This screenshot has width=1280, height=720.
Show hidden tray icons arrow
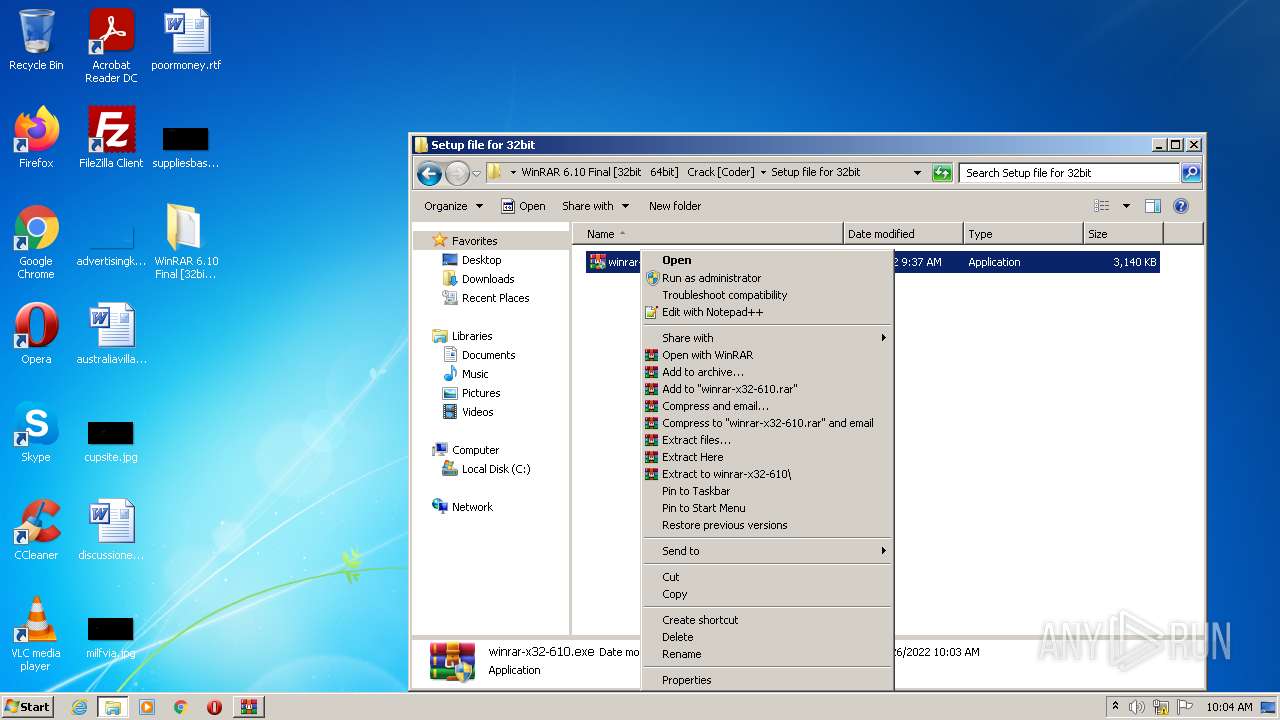click(x=1115, y=707)
